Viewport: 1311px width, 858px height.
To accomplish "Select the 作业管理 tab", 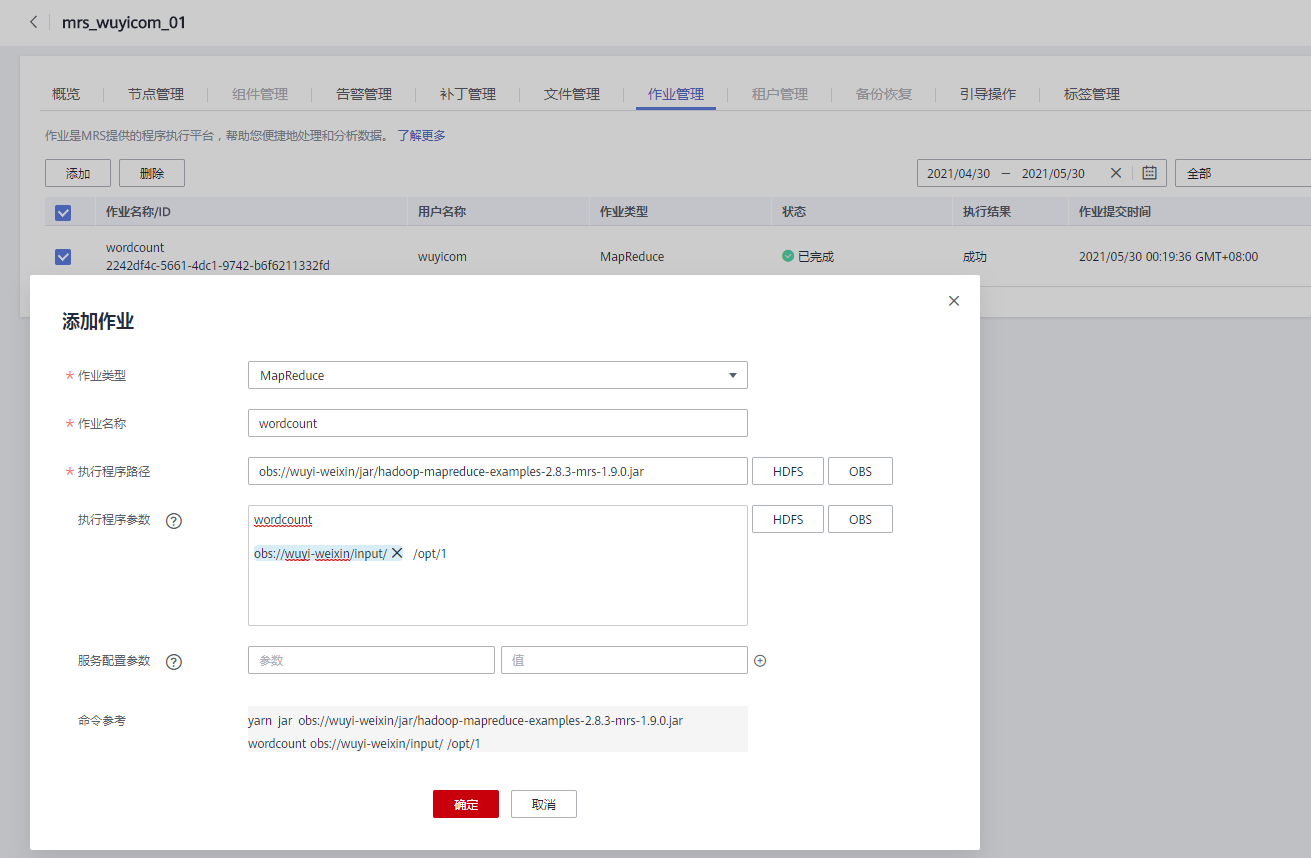I will click(x=676, y=94).
